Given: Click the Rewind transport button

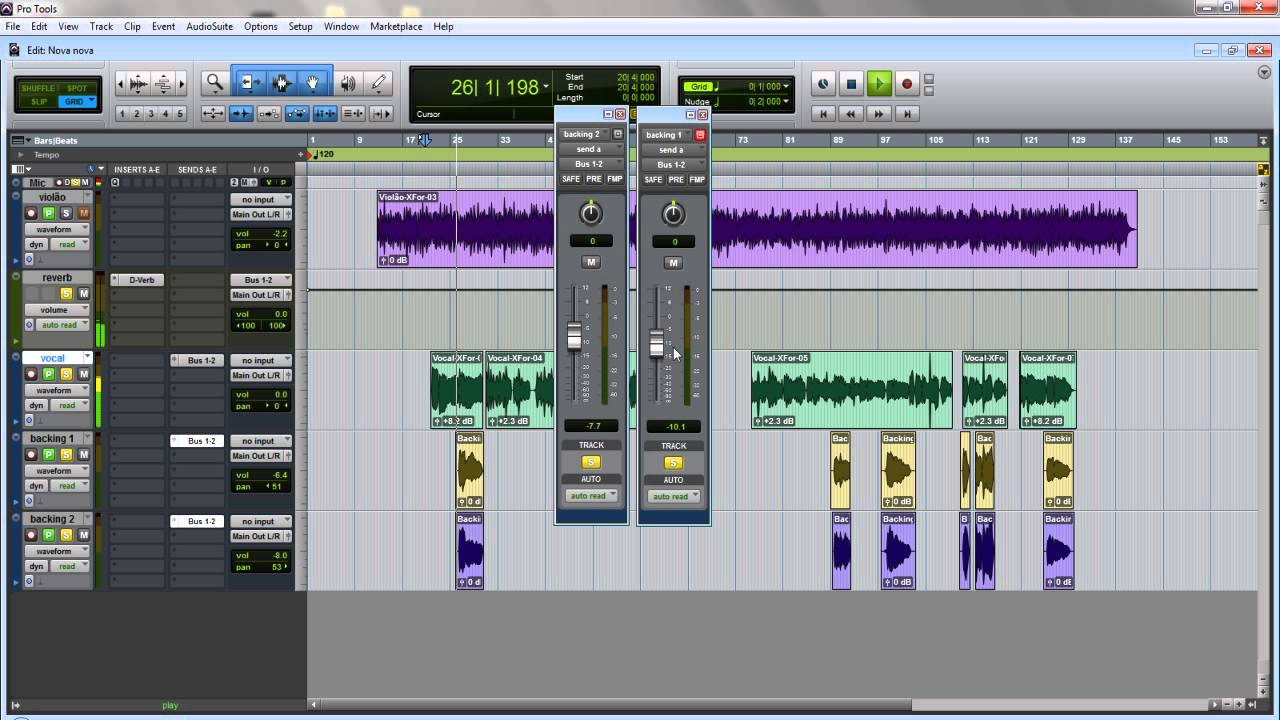Looking at the screenshot, I should pyautogui.click(x=851, y=114).
